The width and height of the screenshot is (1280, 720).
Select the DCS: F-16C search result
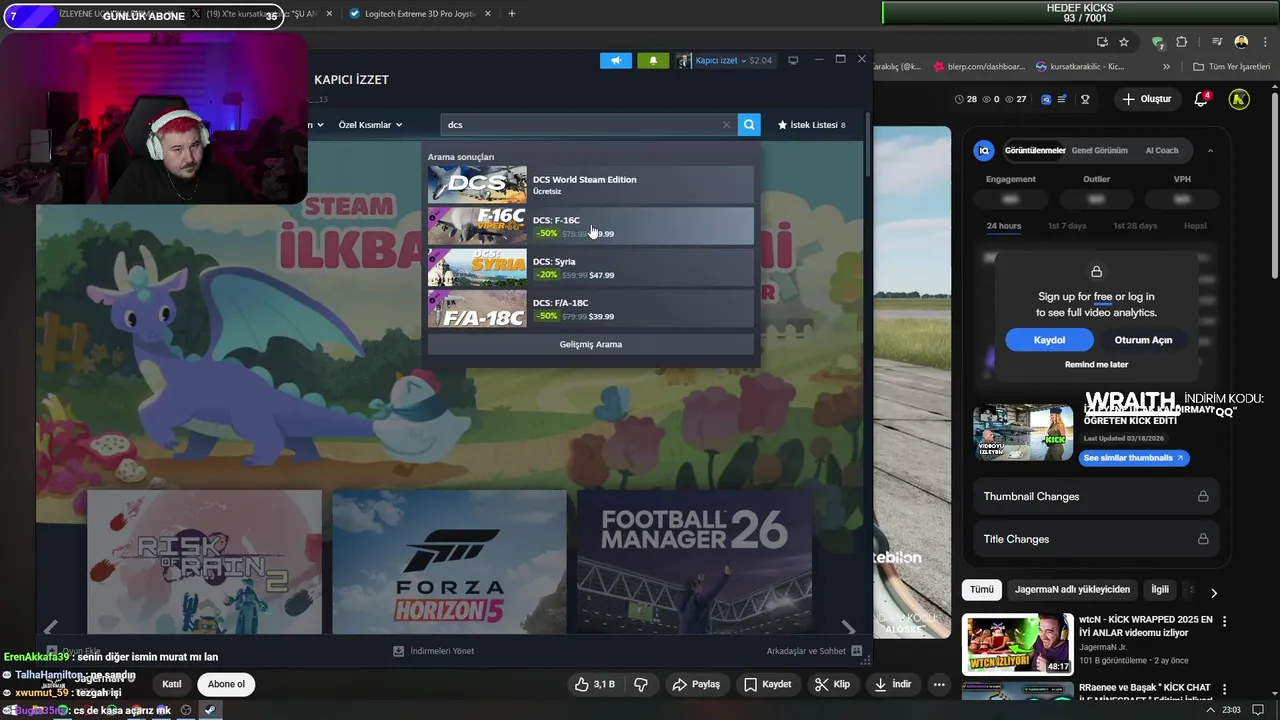click(x=590, y=226)
